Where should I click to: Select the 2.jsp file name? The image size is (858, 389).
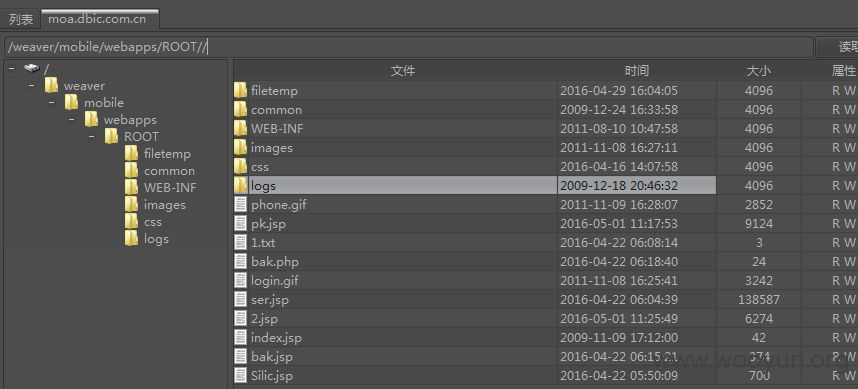[264, 318]
